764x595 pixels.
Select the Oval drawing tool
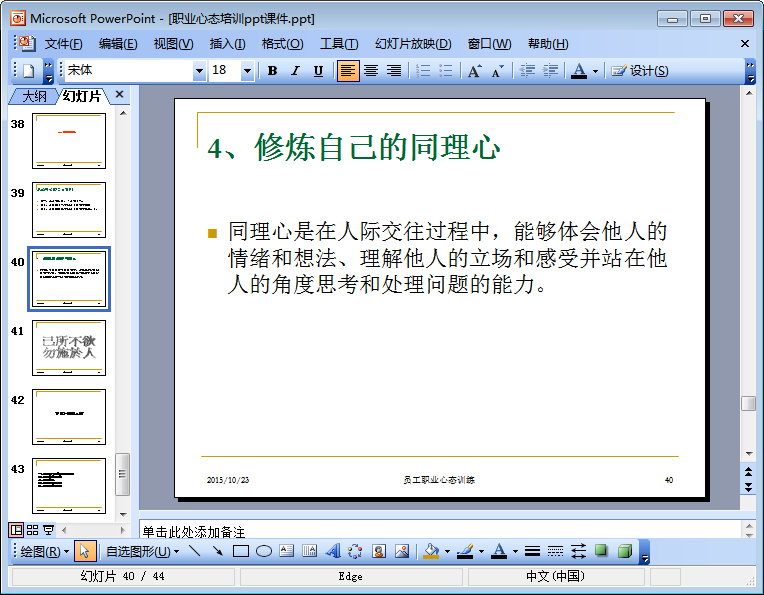pos(264,552)
